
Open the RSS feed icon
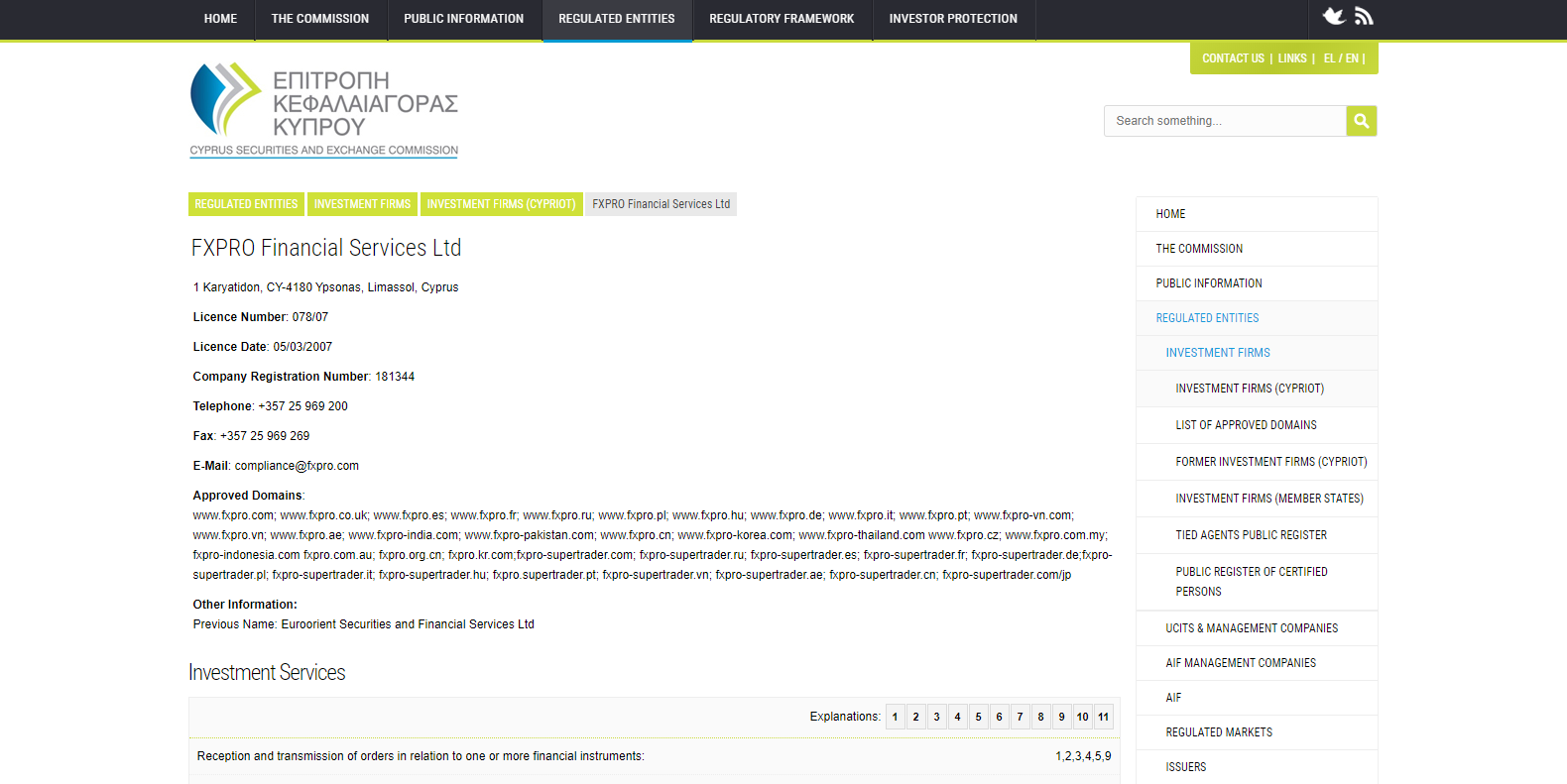click(1364, 16)
